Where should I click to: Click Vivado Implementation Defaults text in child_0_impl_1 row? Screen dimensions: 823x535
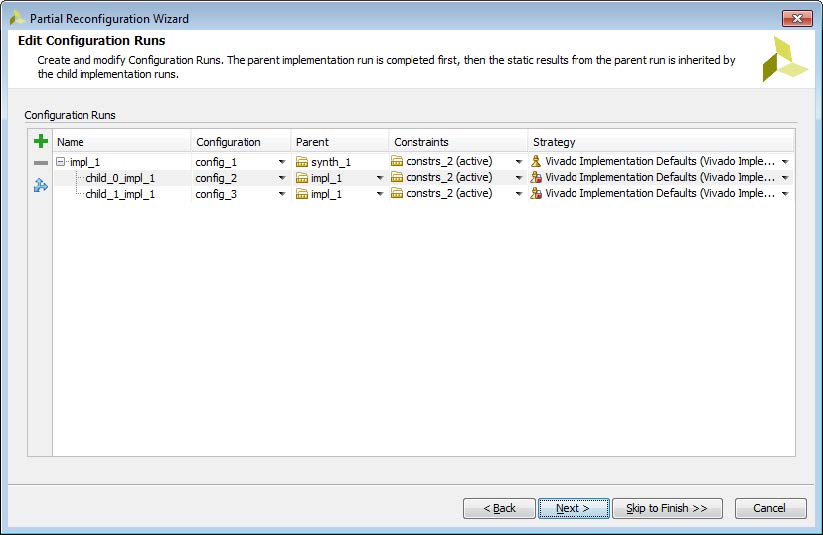coord(660,177)
